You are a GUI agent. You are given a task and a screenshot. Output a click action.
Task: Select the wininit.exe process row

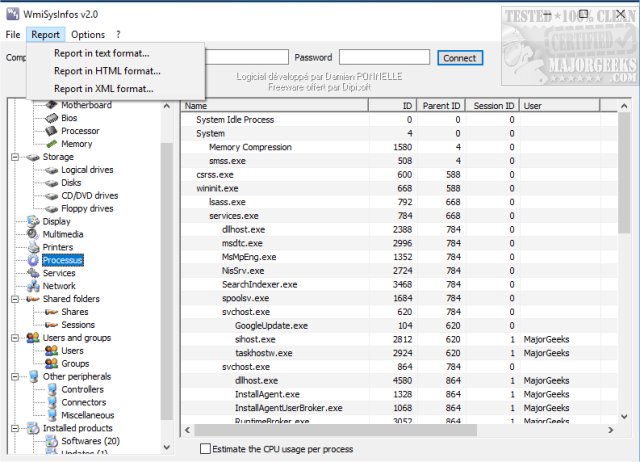point(399,189)
